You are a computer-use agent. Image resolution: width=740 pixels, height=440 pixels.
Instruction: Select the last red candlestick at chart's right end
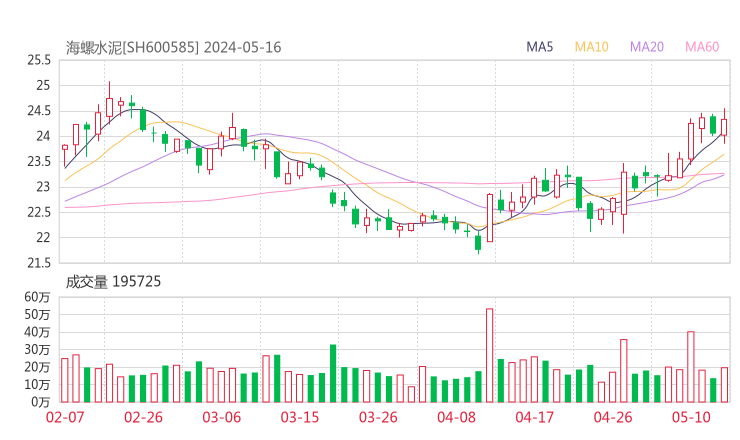[724, 127]
